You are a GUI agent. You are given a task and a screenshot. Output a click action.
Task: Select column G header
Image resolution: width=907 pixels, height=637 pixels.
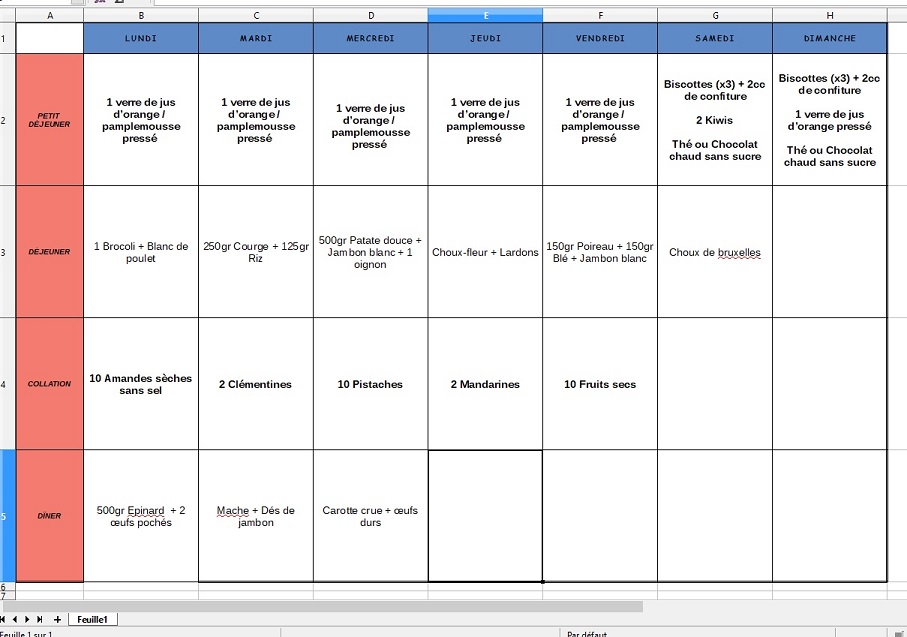(715, 16)
